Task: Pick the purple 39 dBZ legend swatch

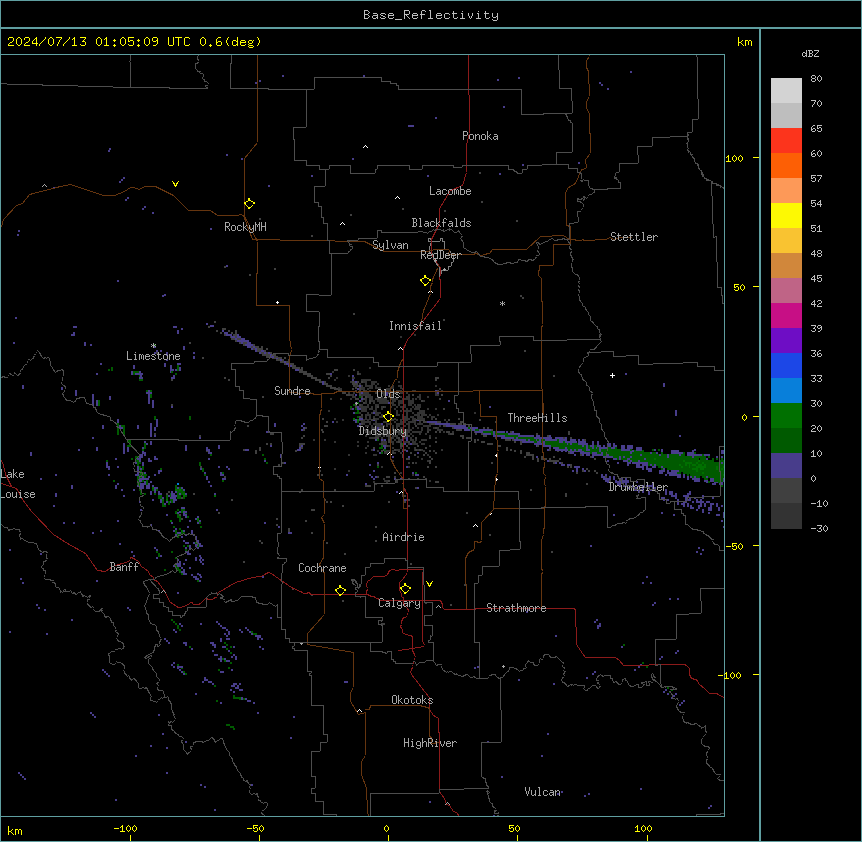Action: [786, 341]
